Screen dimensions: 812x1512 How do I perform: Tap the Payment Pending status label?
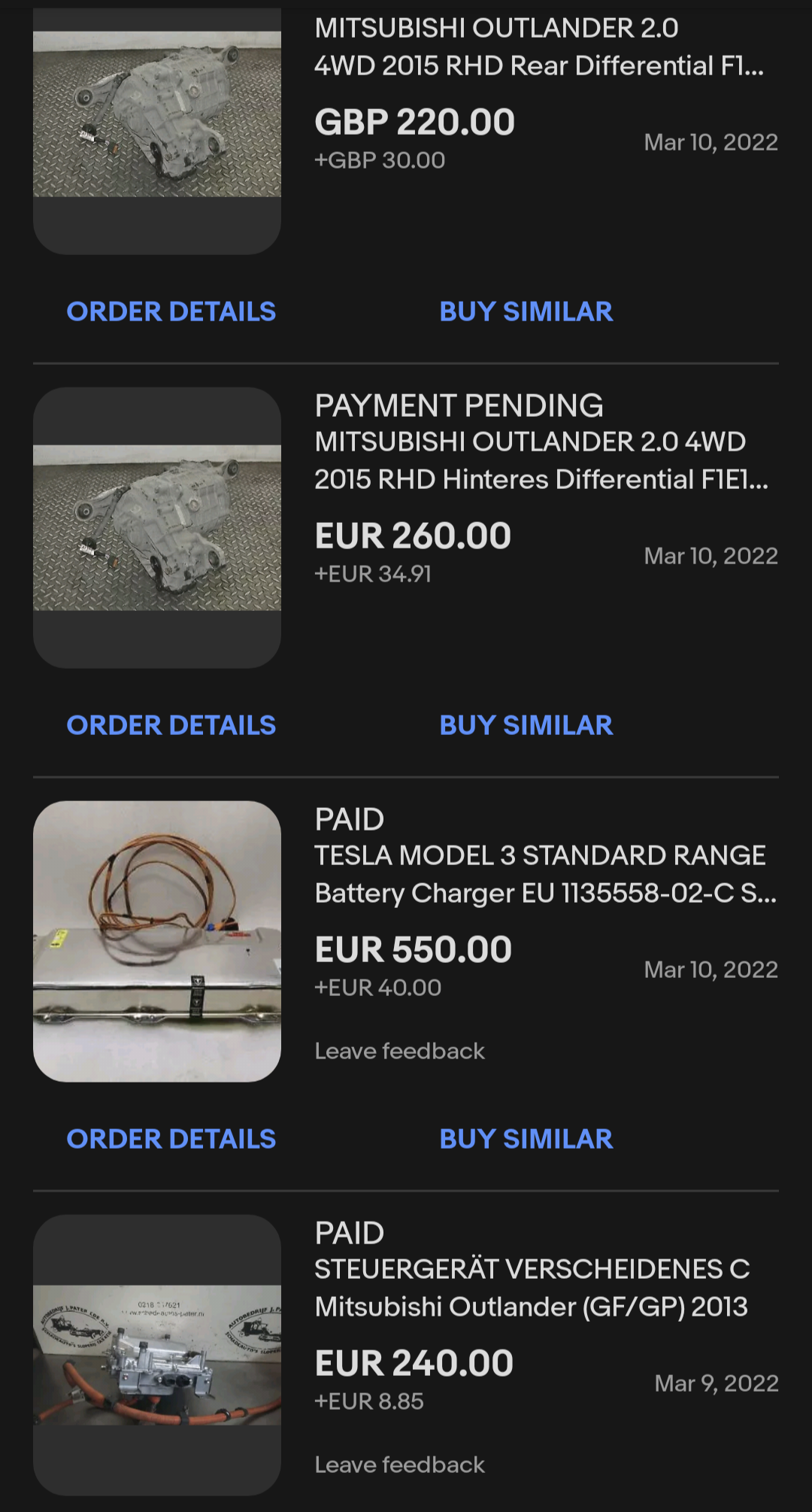[459, 405]
